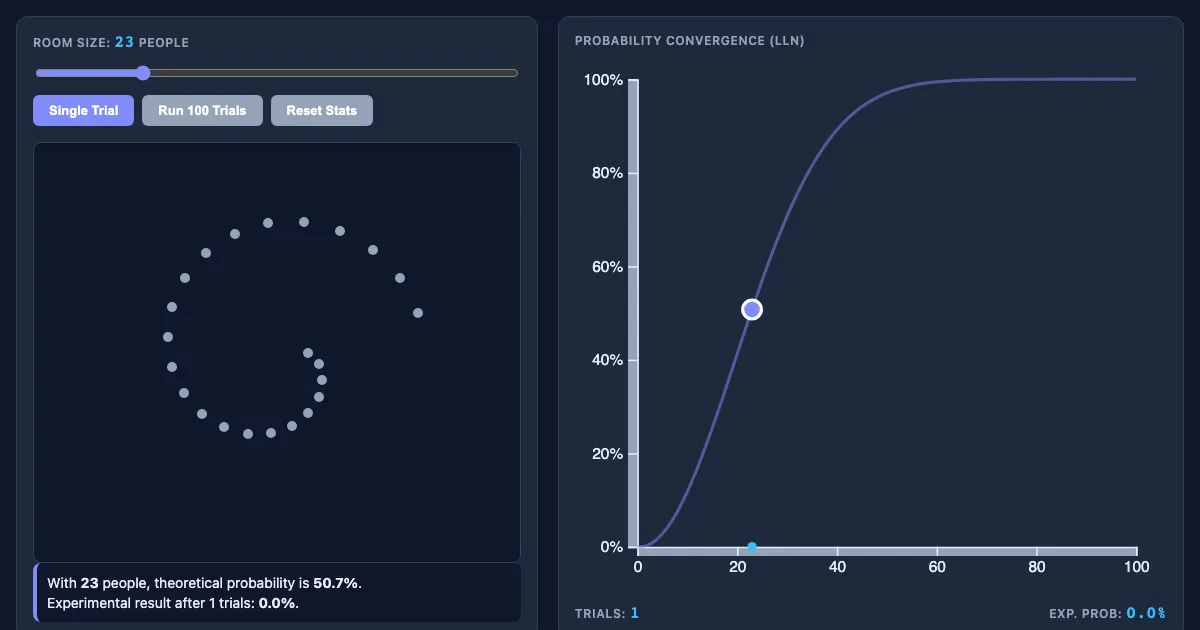Click the Single Trial button
The width and height of the screenshot is (1200, 630).
[83, 110]
